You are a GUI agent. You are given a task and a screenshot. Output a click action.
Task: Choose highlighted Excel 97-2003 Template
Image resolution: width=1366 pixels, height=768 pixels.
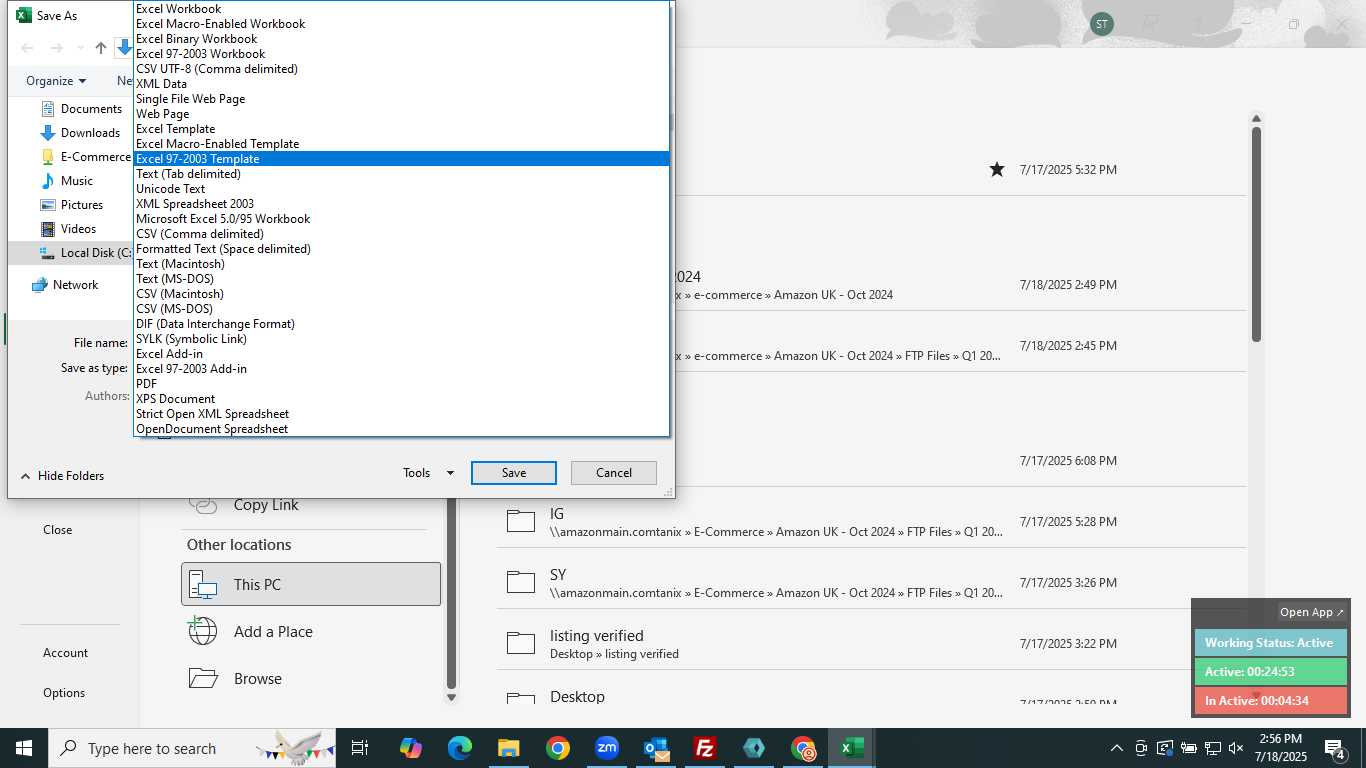tap(401, 159)
